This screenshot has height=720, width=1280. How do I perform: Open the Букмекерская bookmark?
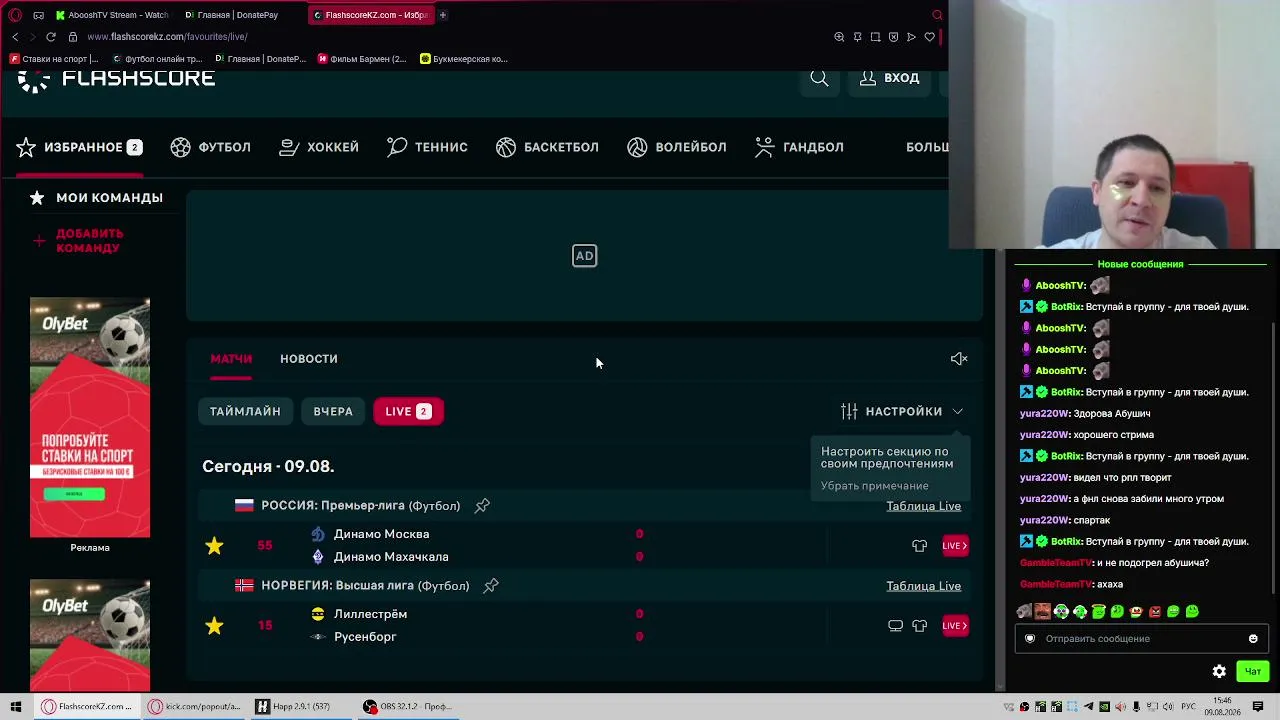[464, 59]
